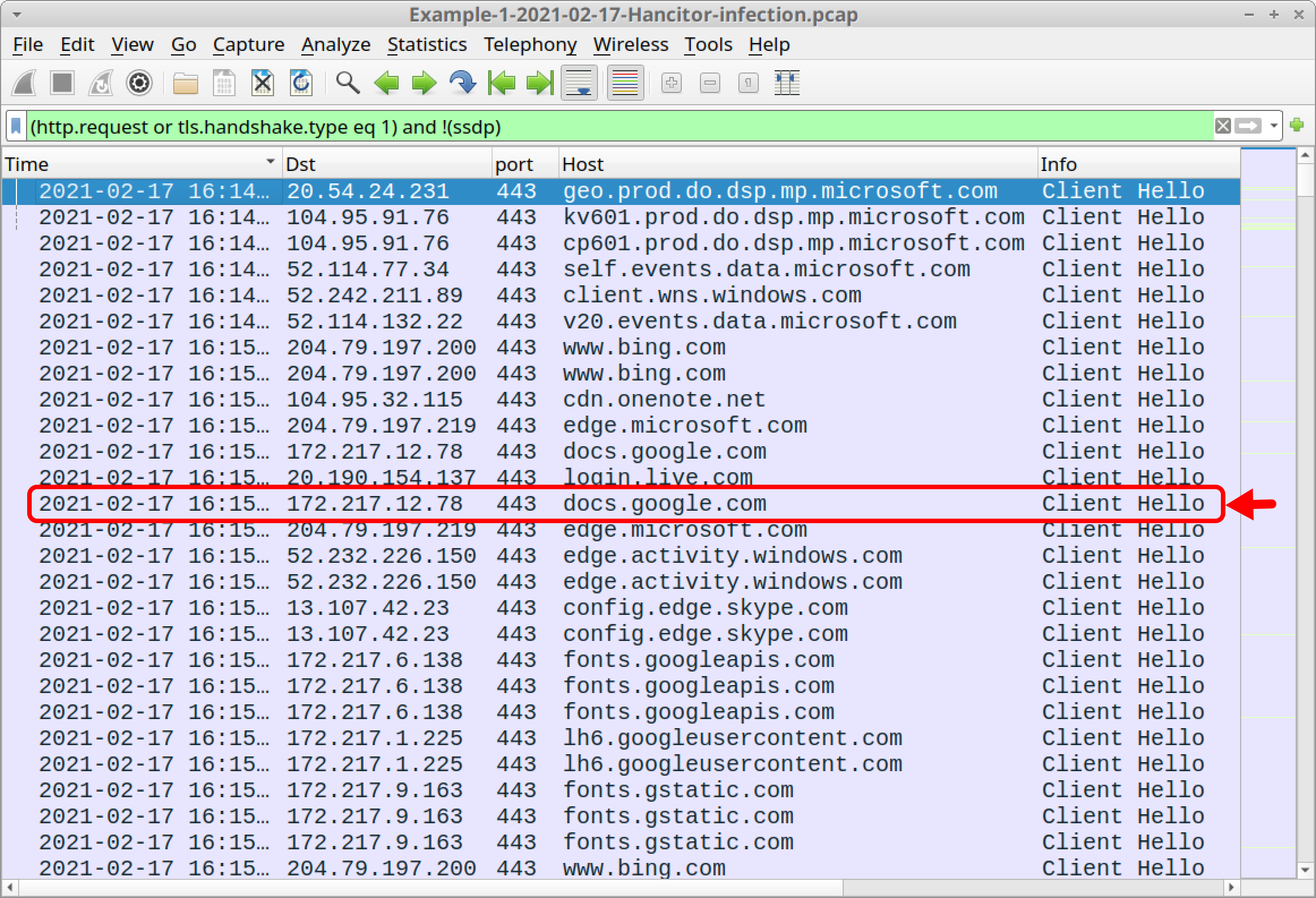The width and height of the screenshot is (1316, 898).
Task: Open a capture file folder icon
Action: (x=185, y=83)
